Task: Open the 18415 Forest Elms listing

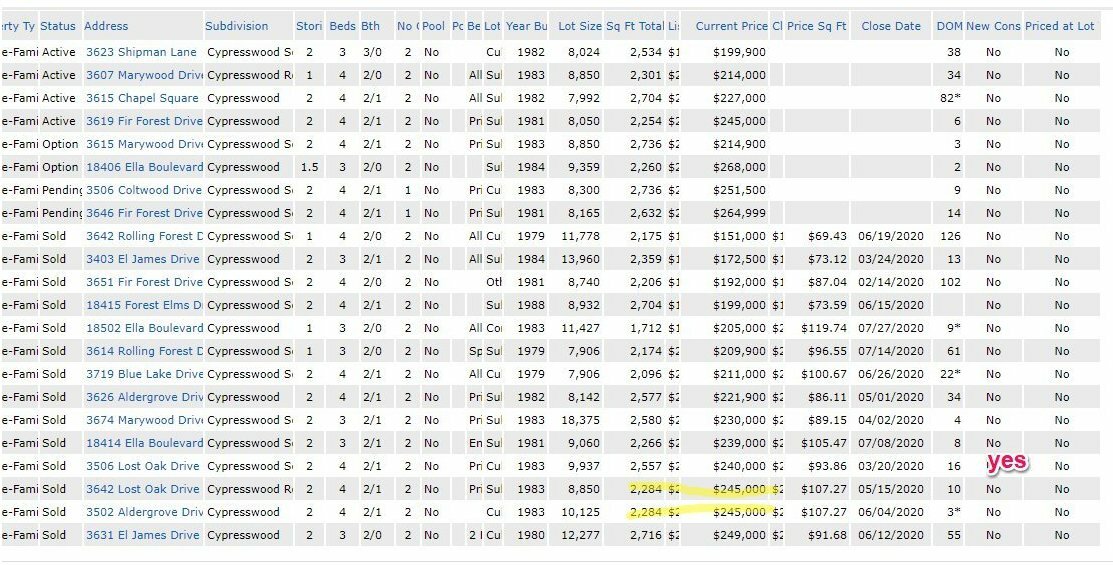Action: point(143,305)
